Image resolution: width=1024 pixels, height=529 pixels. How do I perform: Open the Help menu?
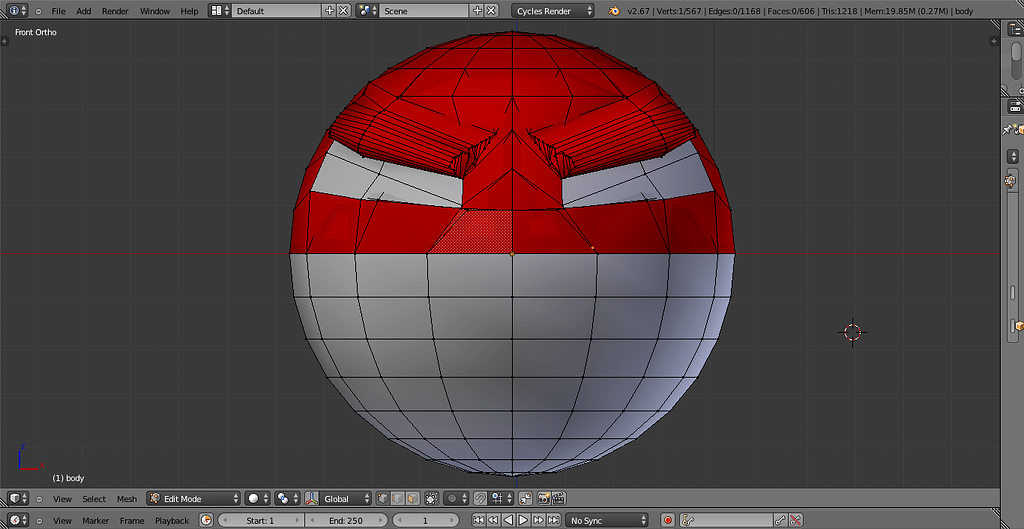tap(189, 11)
